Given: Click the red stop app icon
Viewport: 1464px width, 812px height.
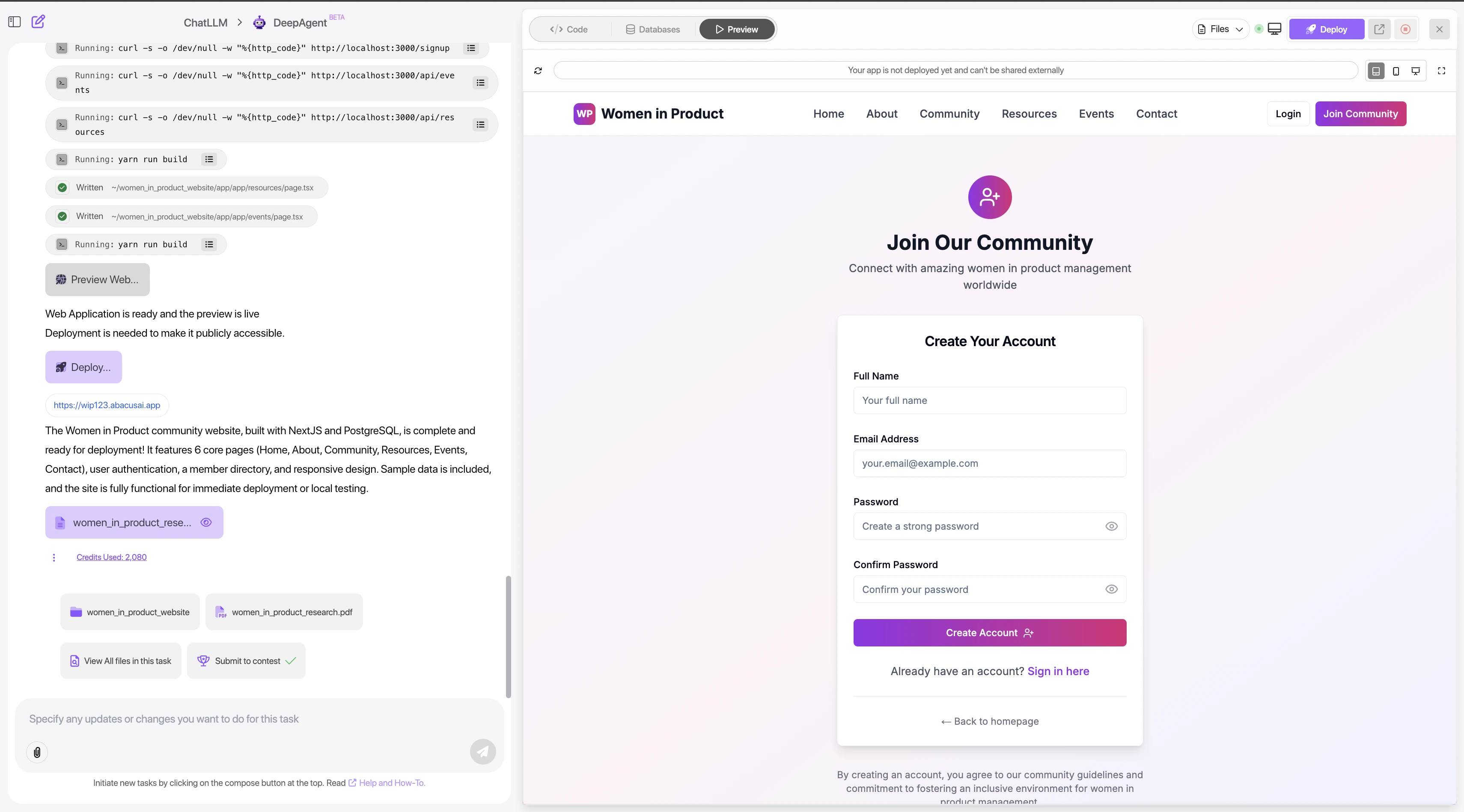Looking at the screenshot, I should (1405, 29).
